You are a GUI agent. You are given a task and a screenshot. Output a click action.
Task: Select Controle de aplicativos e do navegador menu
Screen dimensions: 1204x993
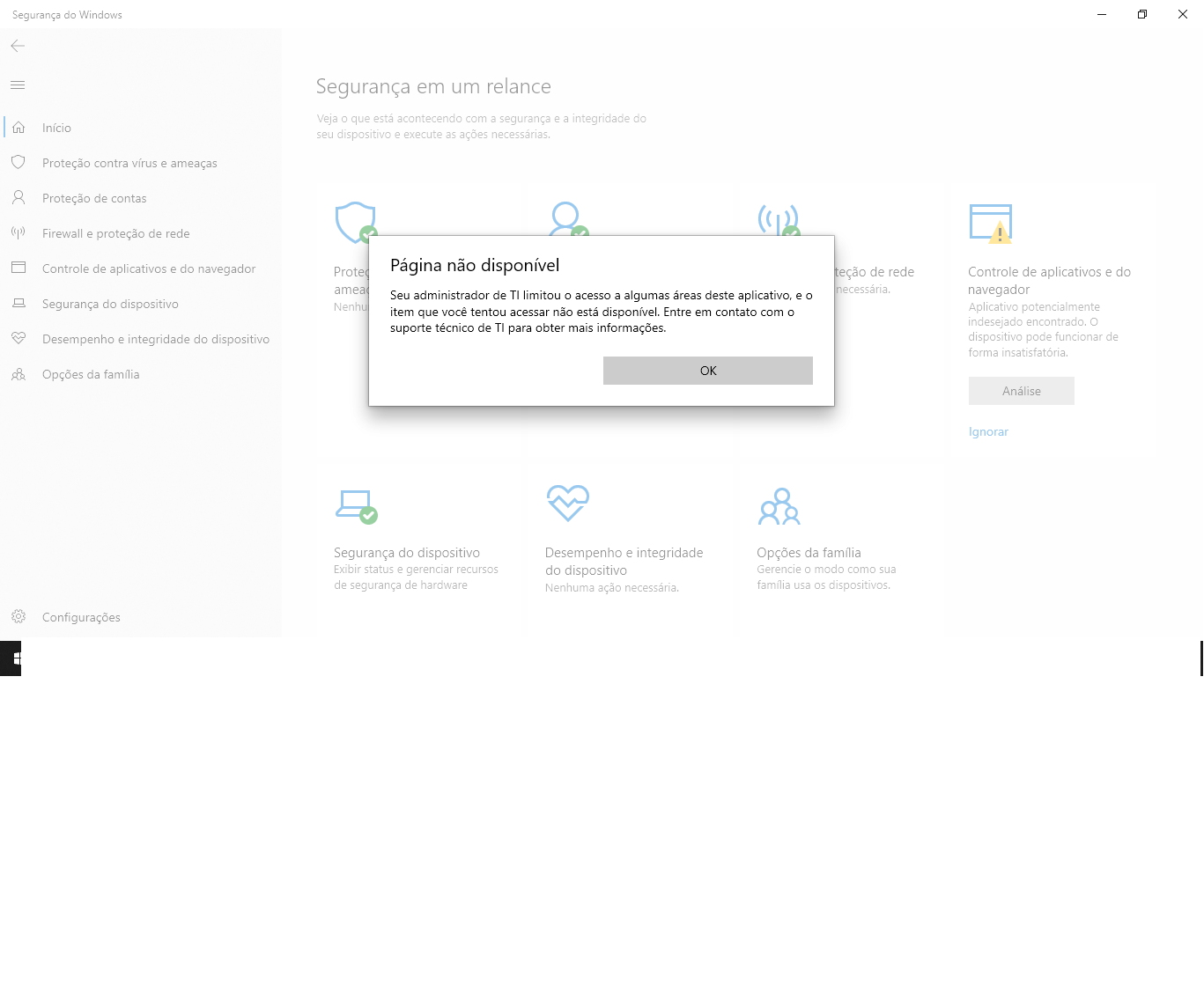(x=149, y=268)
